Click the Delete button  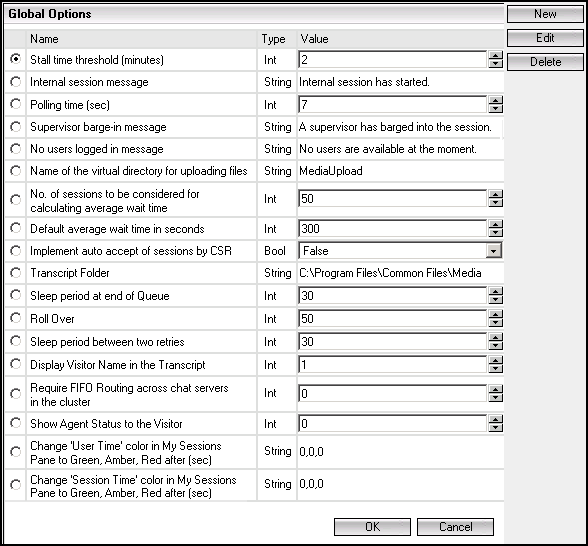(545, 62)
